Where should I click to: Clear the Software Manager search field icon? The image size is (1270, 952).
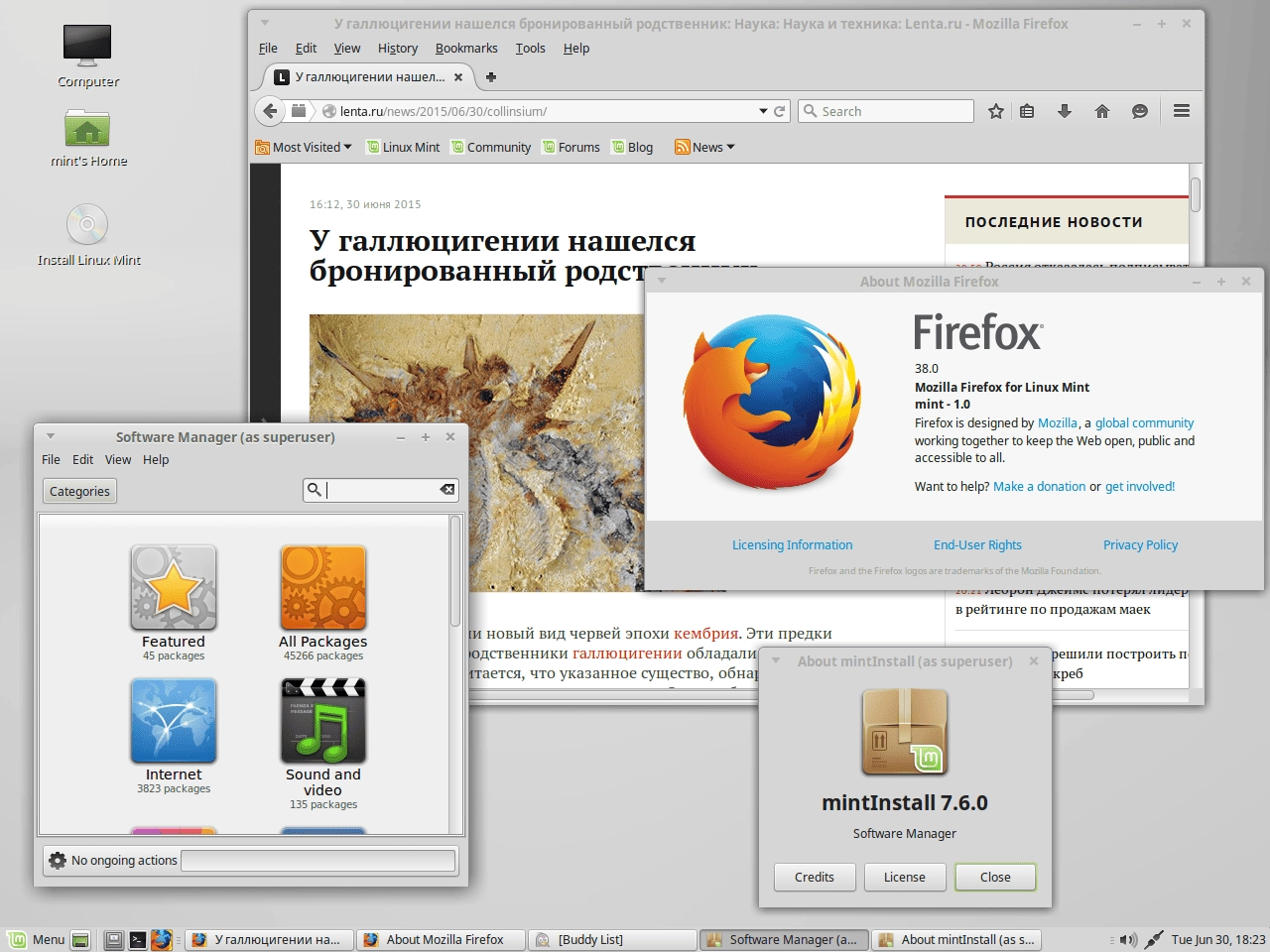(x=447, y=490)
